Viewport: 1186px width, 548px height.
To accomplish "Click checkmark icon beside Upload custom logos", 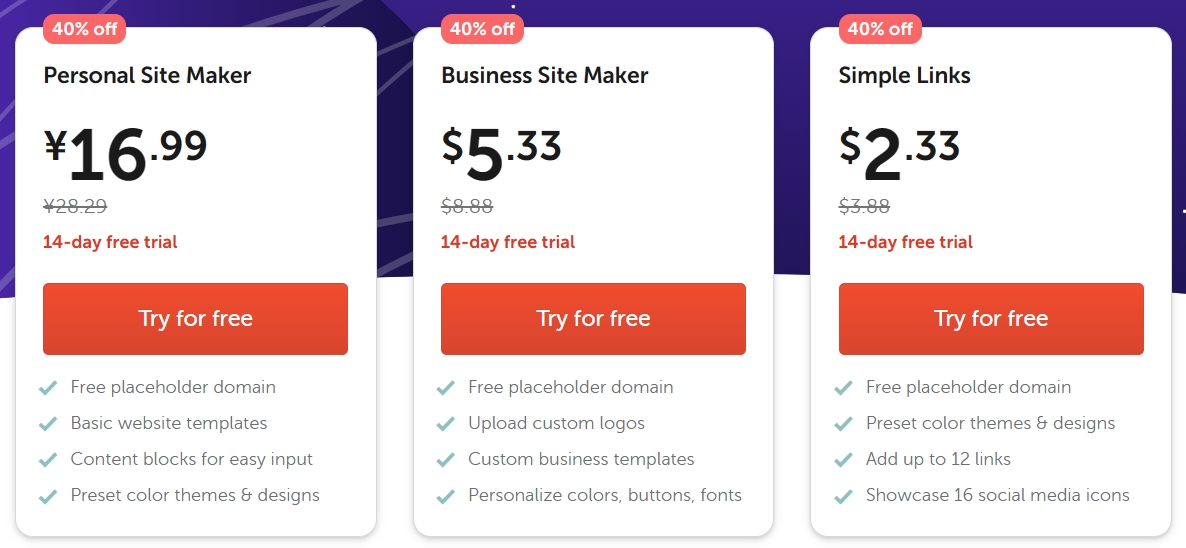I will point(446,423).
